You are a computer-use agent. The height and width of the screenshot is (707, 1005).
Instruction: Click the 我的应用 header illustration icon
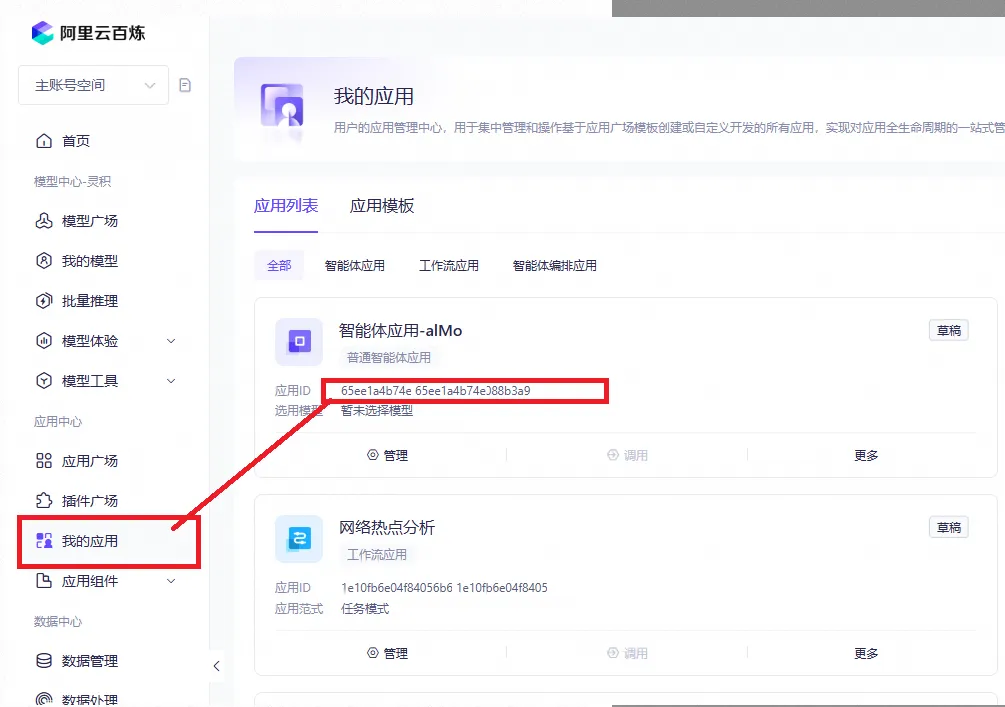click(282, 106)
